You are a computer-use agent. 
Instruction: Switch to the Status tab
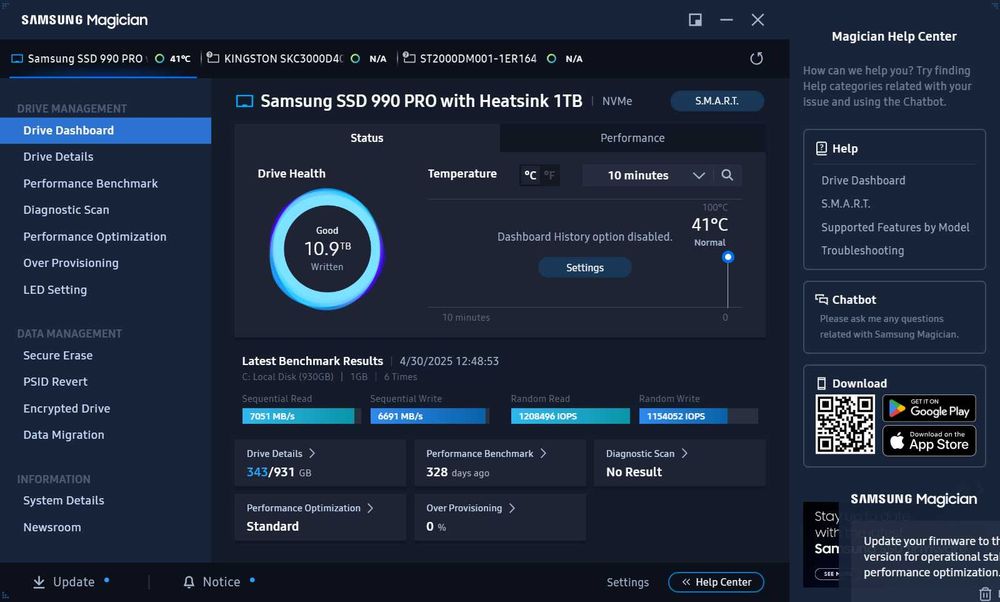point(367,138)
